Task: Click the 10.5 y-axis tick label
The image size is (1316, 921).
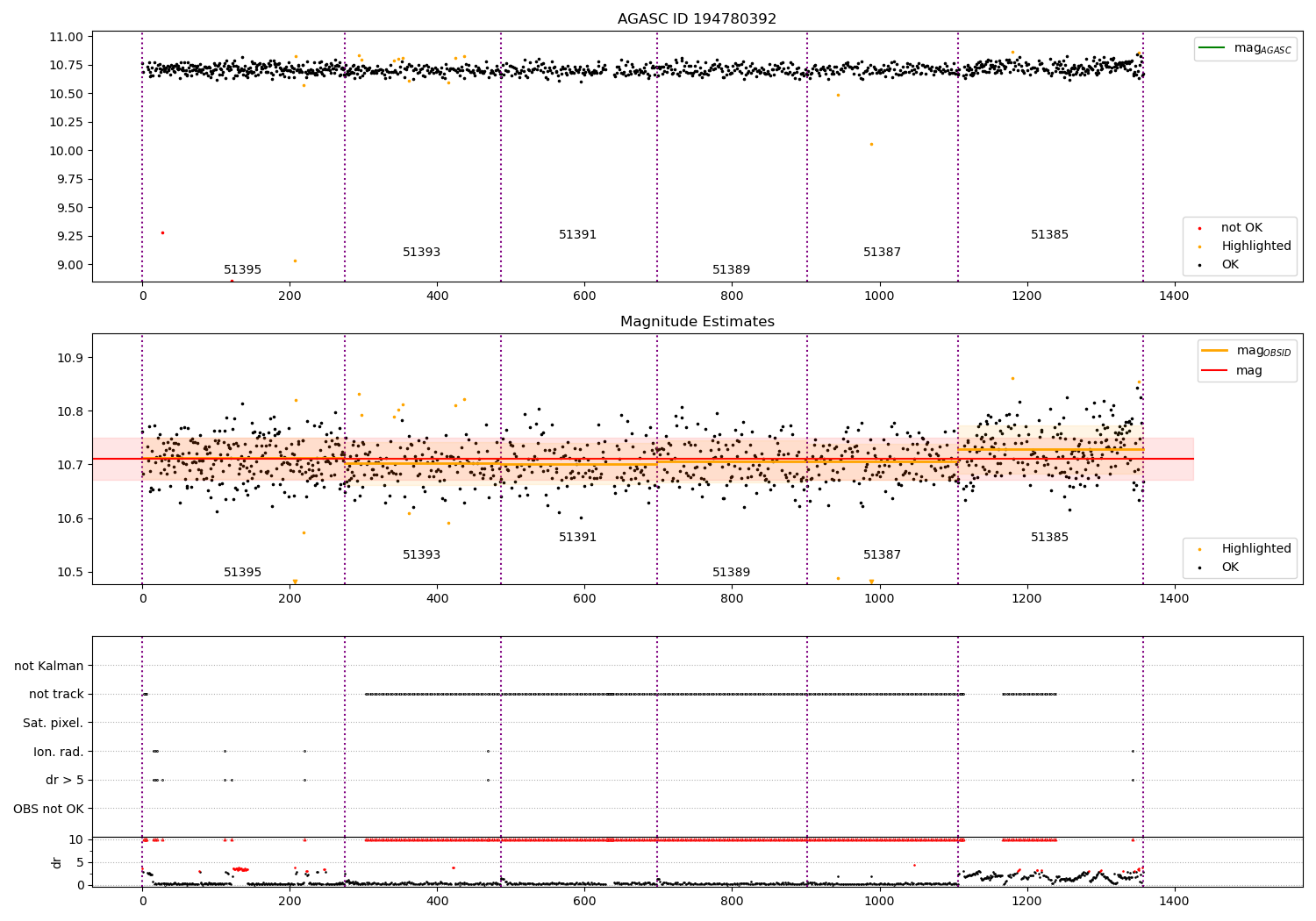Action: tap(70, 572)
